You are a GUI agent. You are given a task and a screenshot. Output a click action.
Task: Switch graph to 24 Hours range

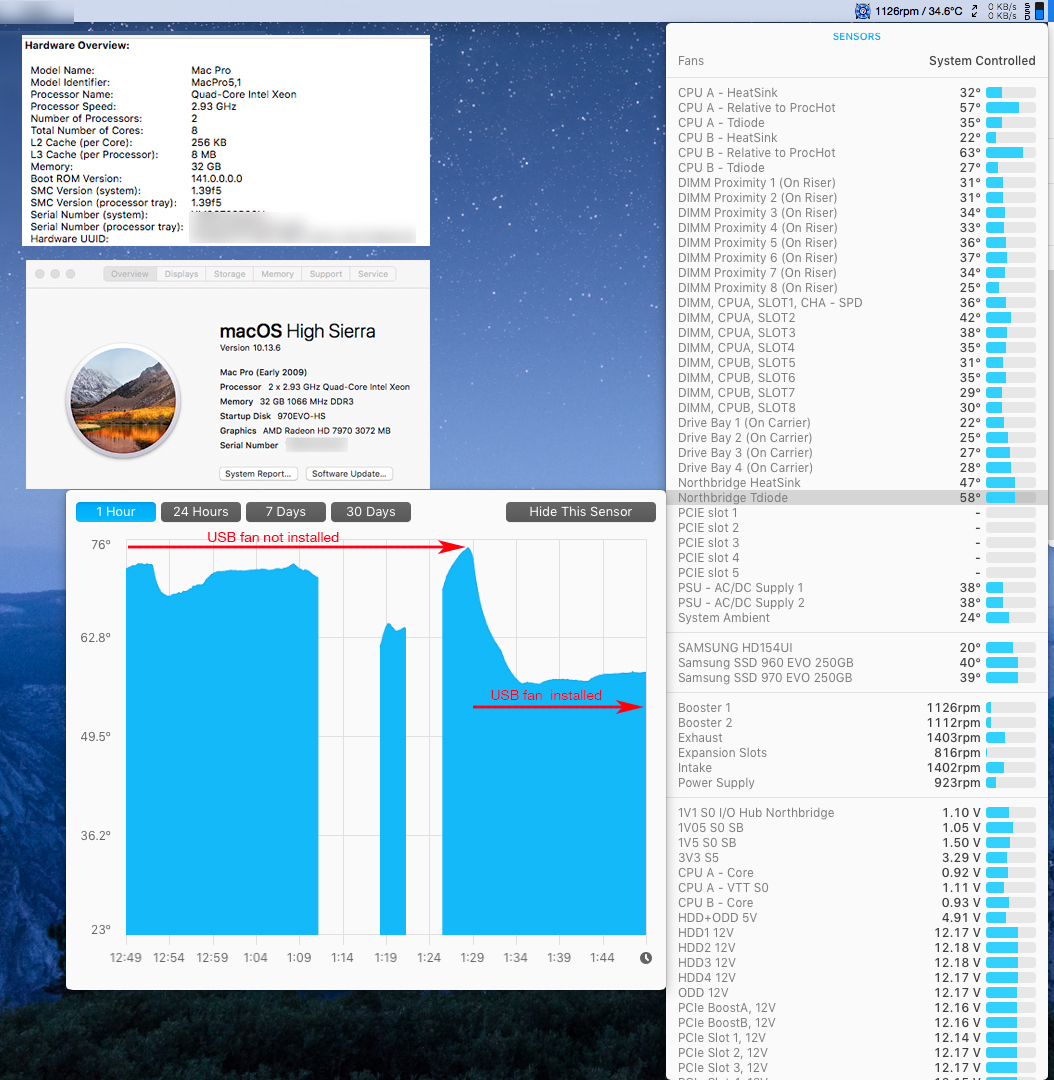[200, 512]
